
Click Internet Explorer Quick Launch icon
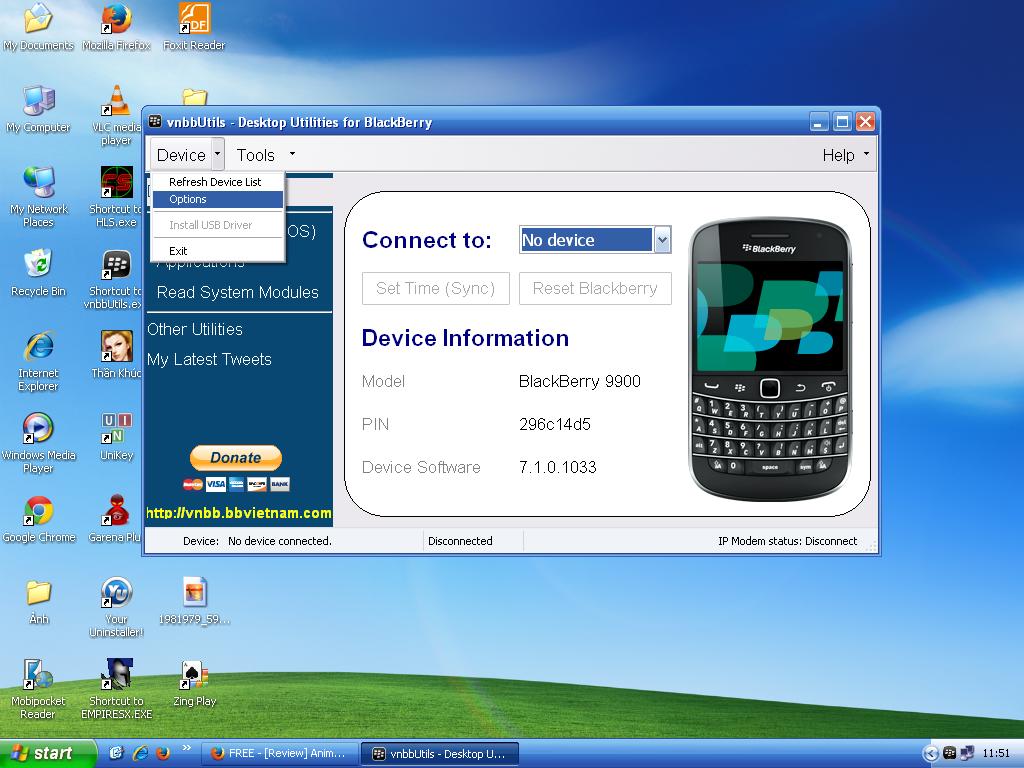click(x=140, y=753)
